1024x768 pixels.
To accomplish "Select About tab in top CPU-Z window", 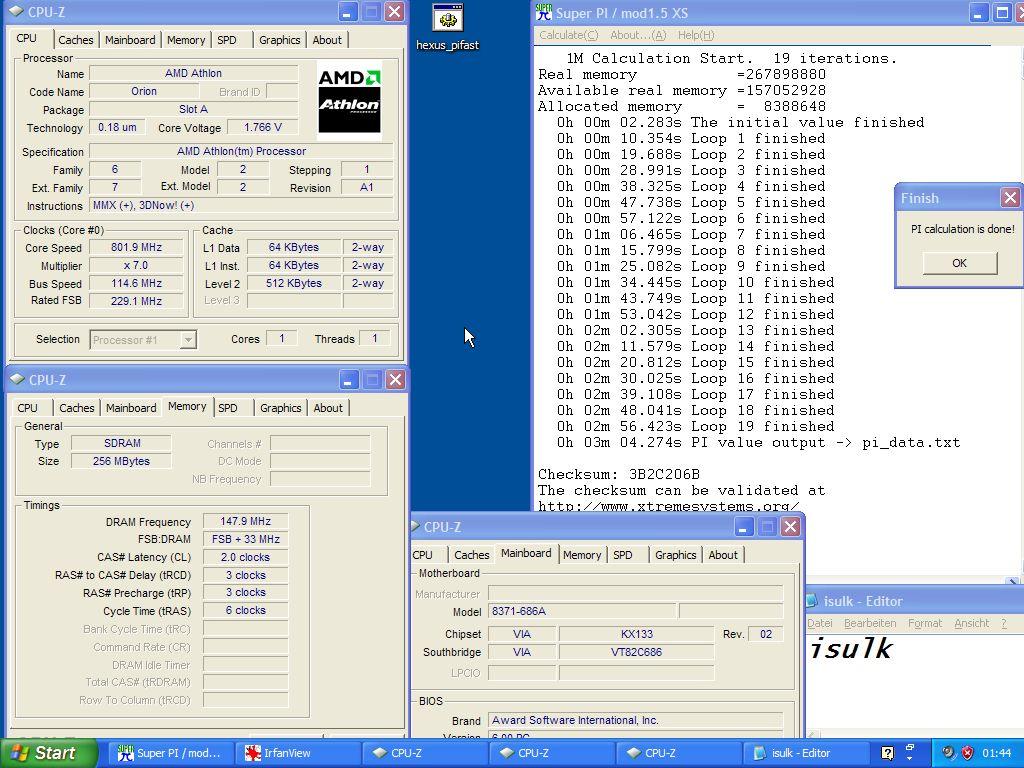I will point(327,40).
